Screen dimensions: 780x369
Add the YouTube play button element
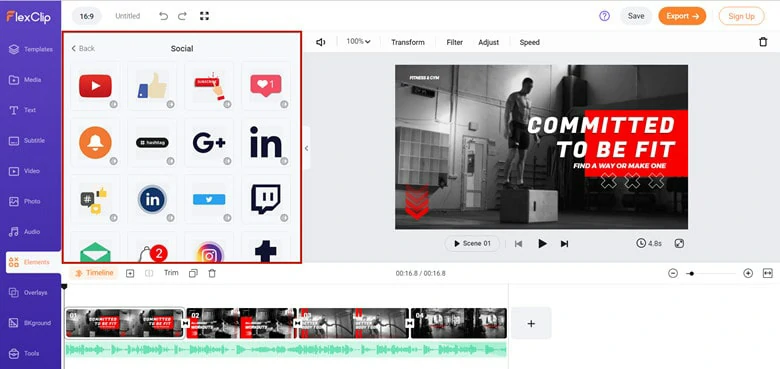[95, 86]
